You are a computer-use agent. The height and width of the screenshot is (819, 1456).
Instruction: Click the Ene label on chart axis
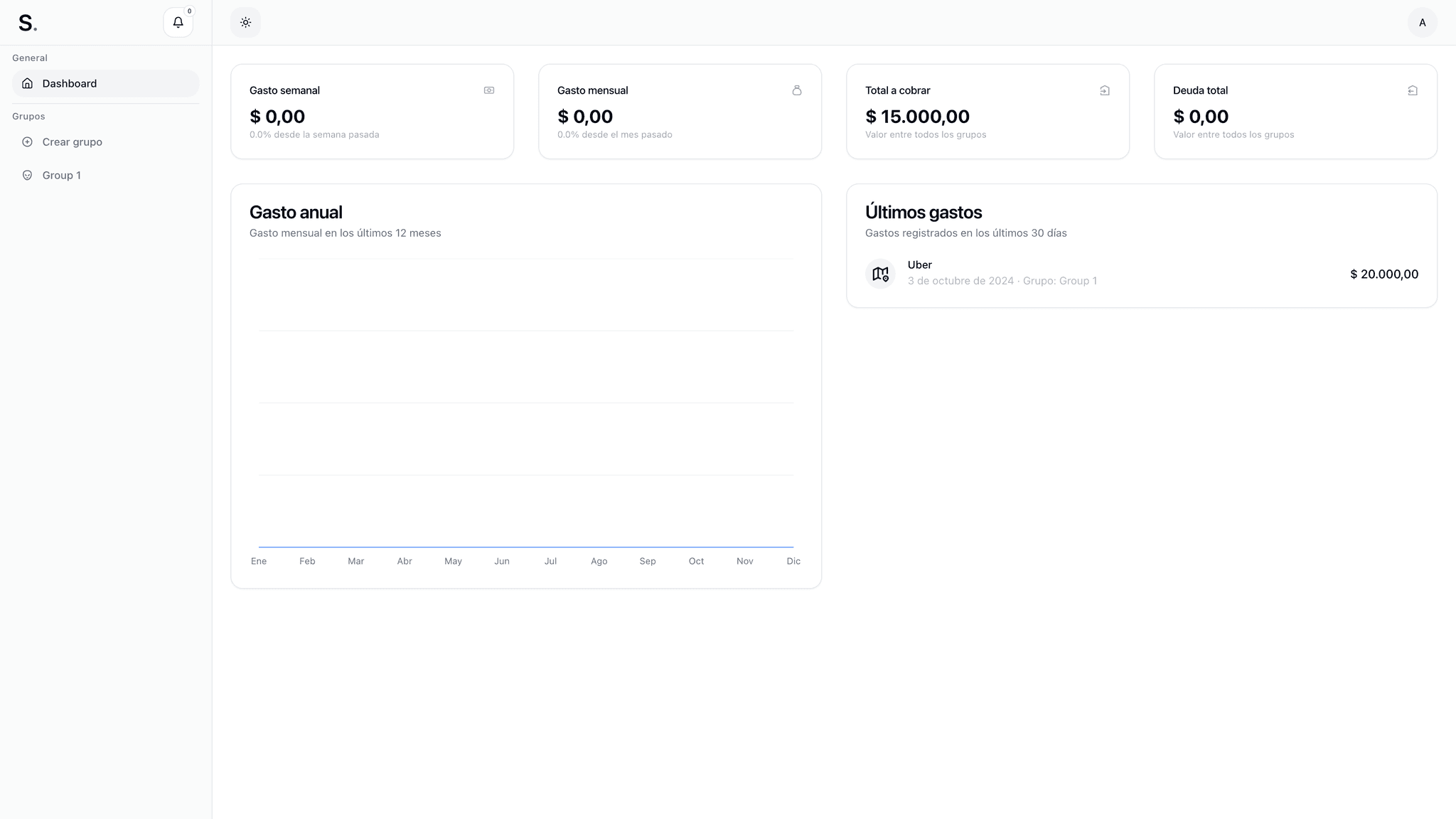tap(259, 561)
